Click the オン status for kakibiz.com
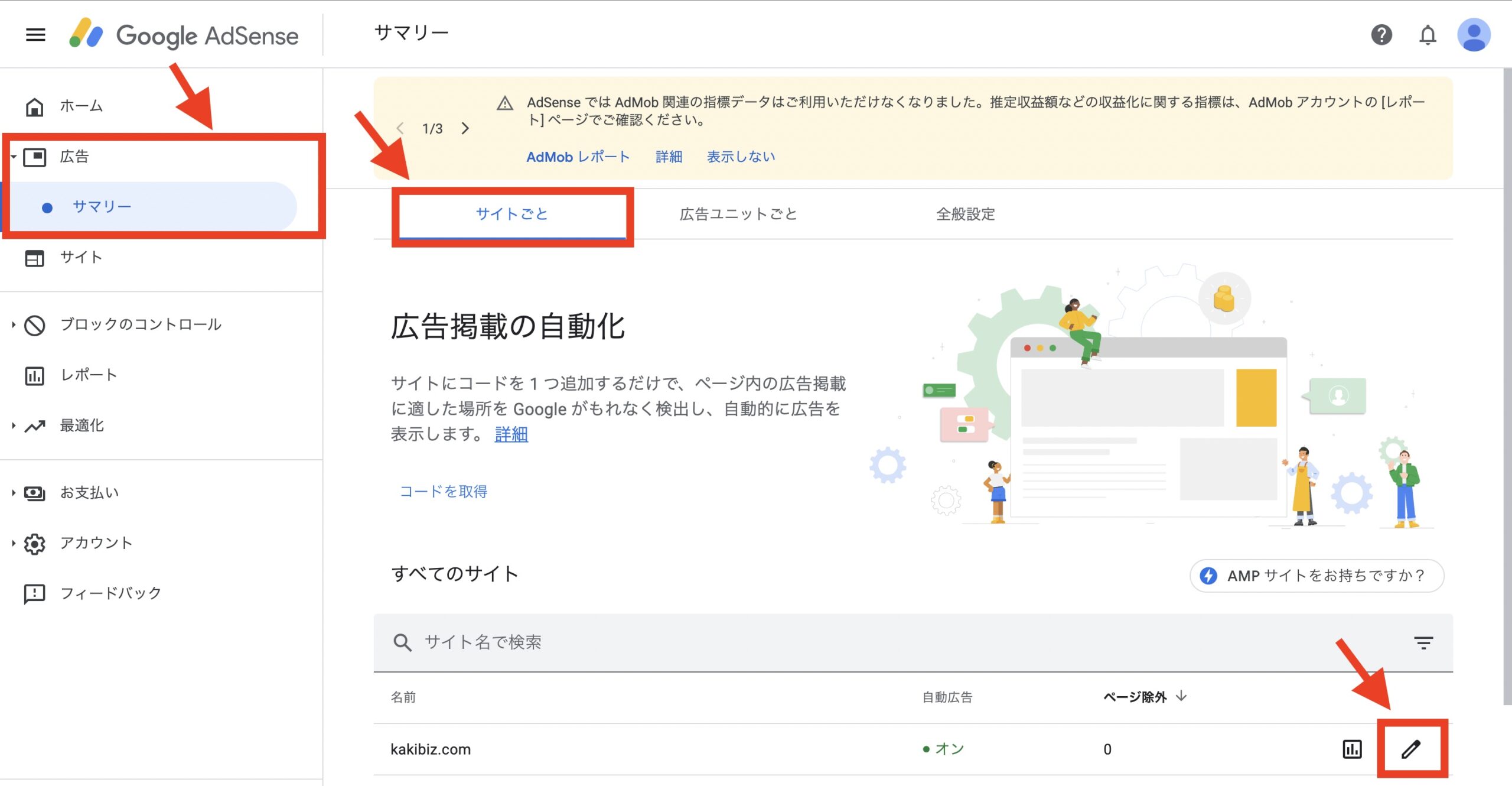This screenshot has height=786, width=1512. [943, 749]
